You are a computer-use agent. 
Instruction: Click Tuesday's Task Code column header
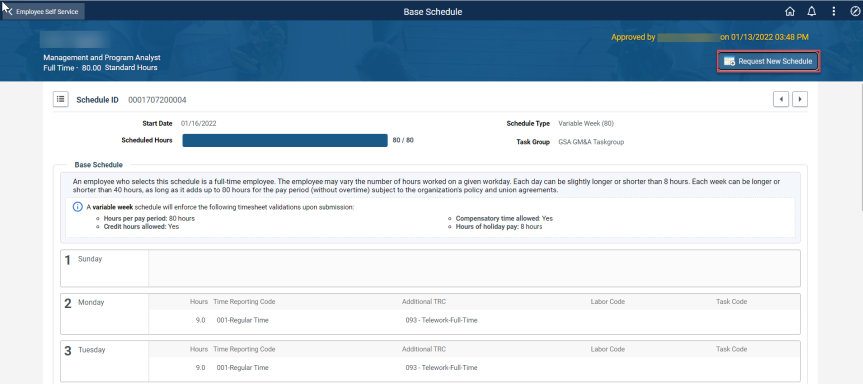click(731, 349)
